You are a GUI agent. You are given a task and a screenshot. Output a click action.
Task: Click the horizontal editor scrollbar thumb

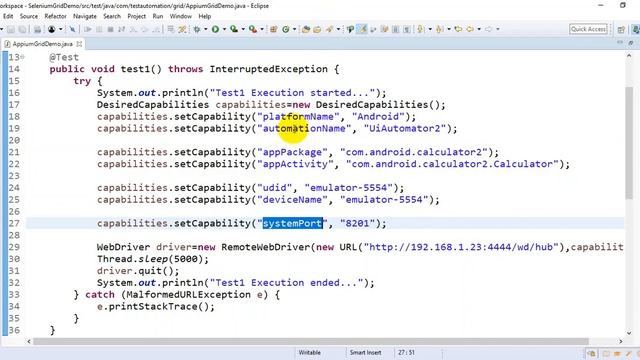[x=311, y=341]
